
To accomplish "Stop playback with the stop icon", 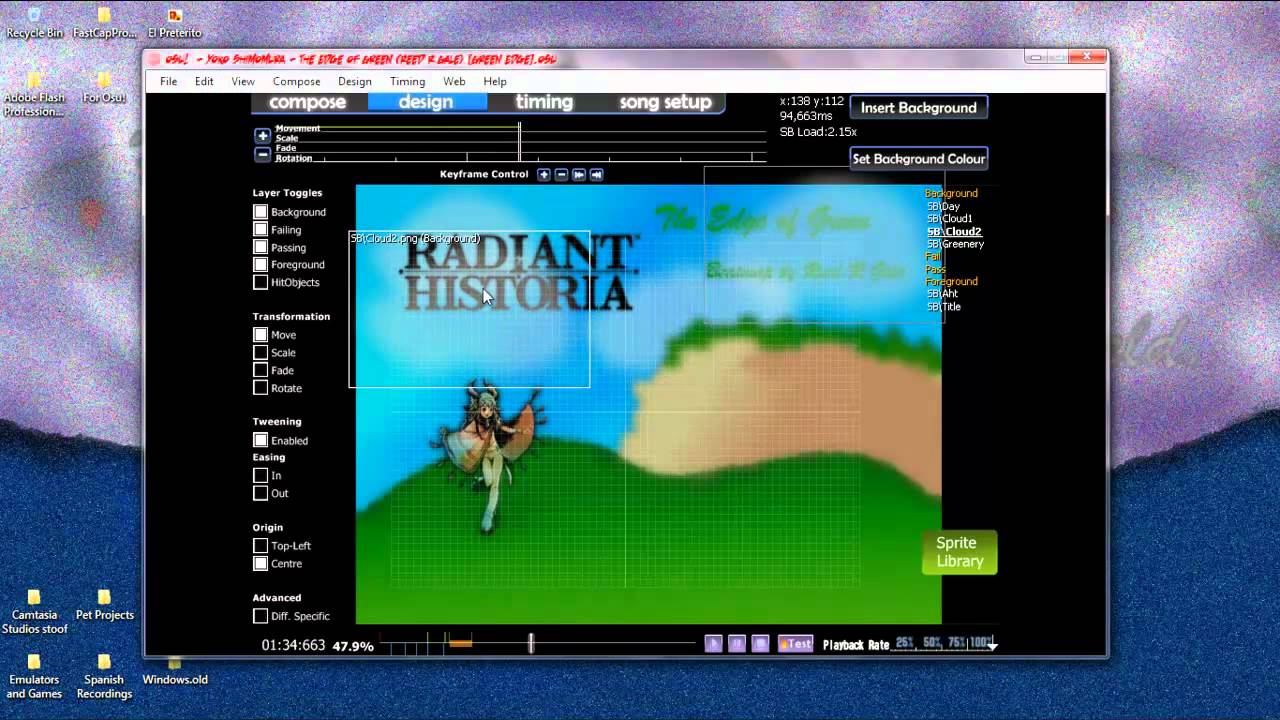I will pos(760,644).
